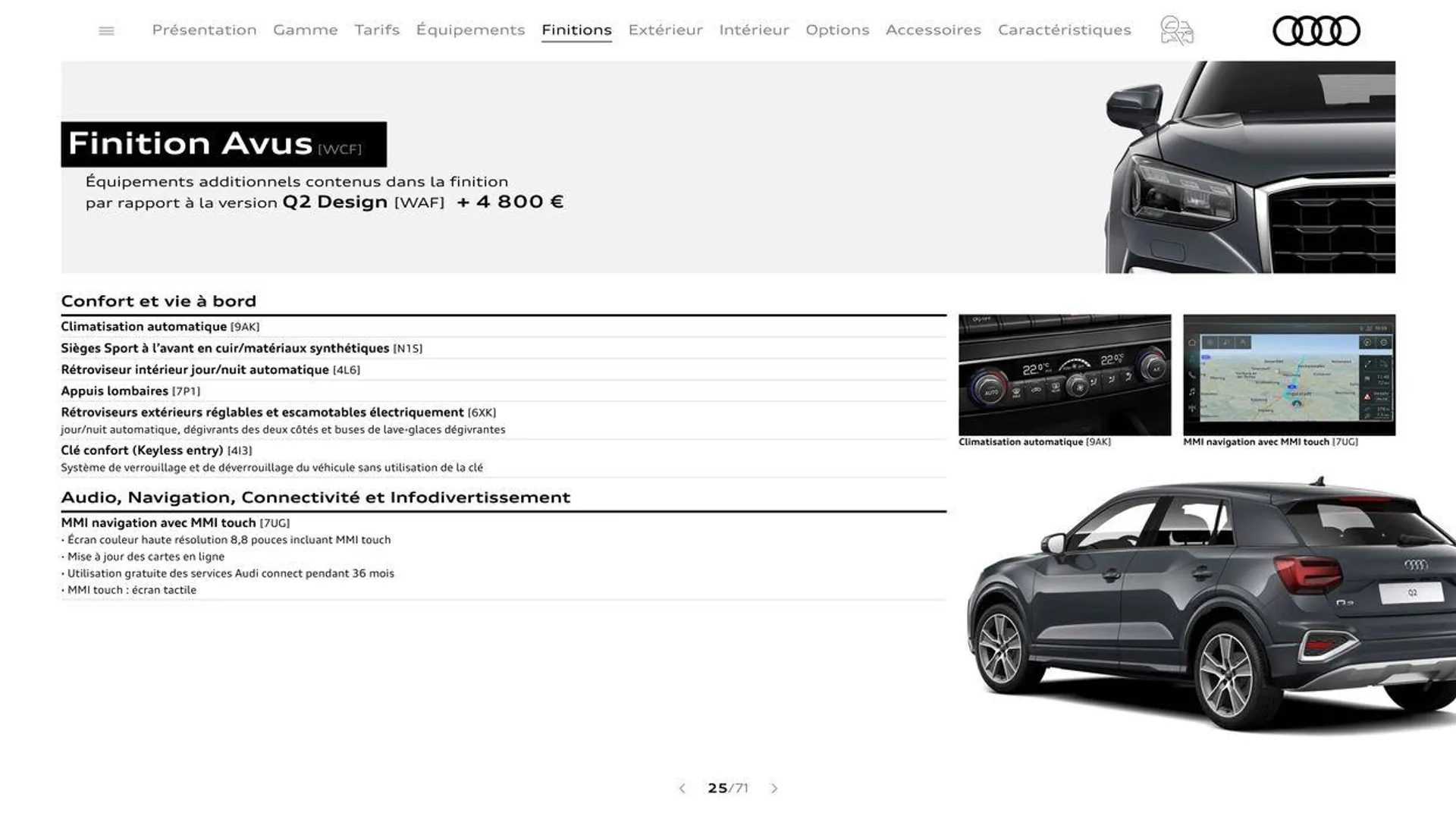
Task: Open the Accessoires tab
Action: pyautogui.click(x=934, y=30)
